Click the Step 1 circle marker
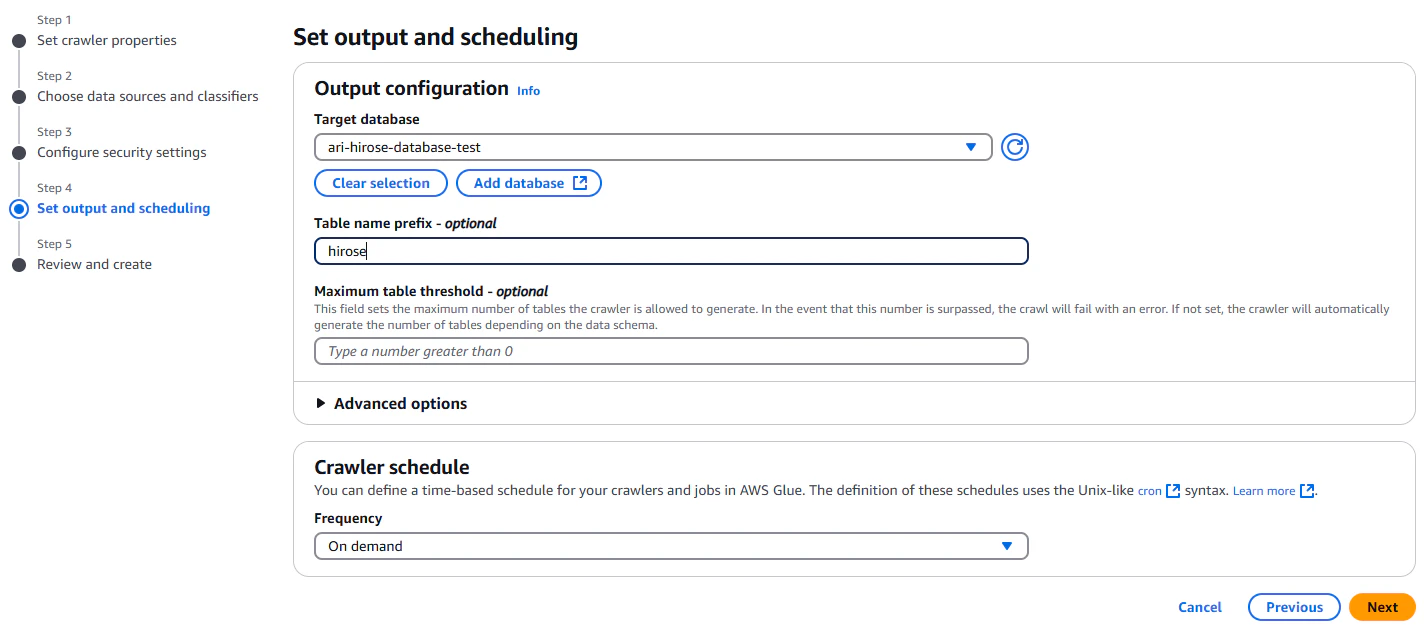1424x630 pixels. (18, 41)
